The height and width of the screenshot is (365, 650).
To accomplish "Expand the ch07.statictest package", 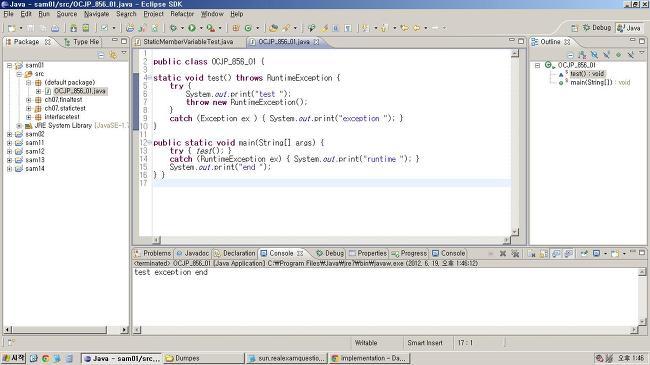I will 29,109.
